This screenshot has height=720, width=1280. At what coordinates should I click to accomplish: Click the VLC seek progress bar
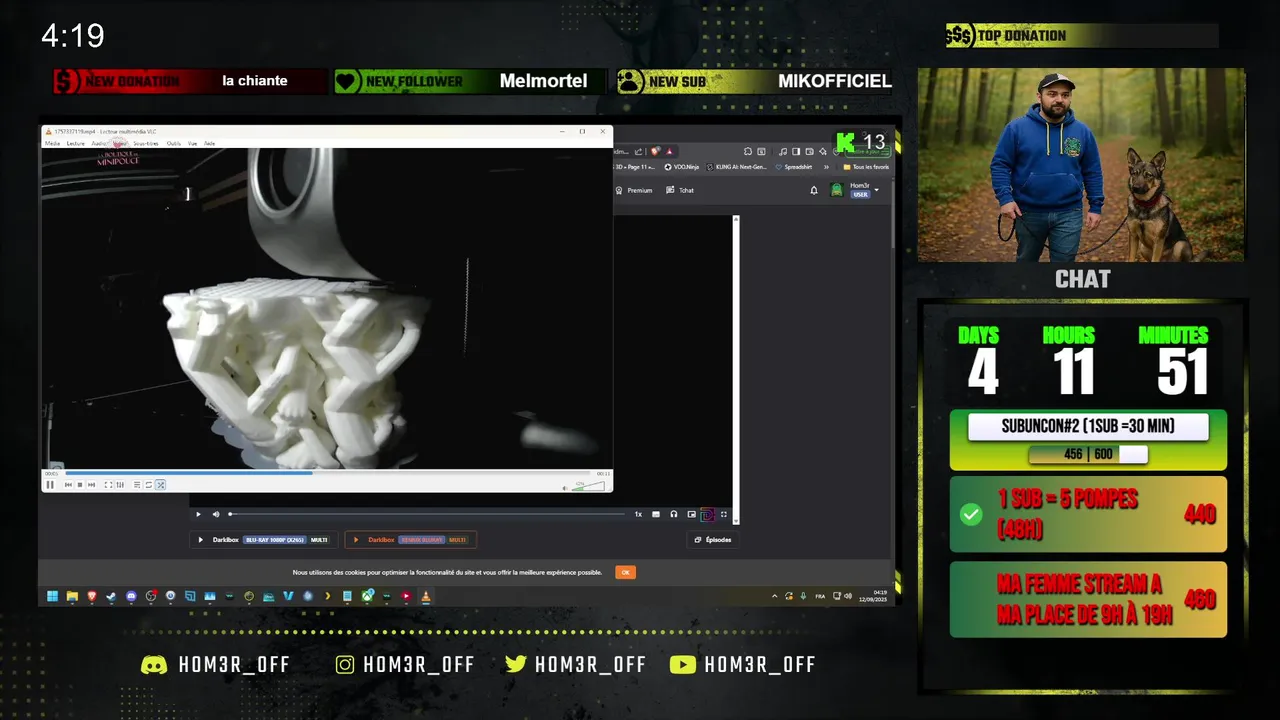pyautogui.click(x=330, y=473)
